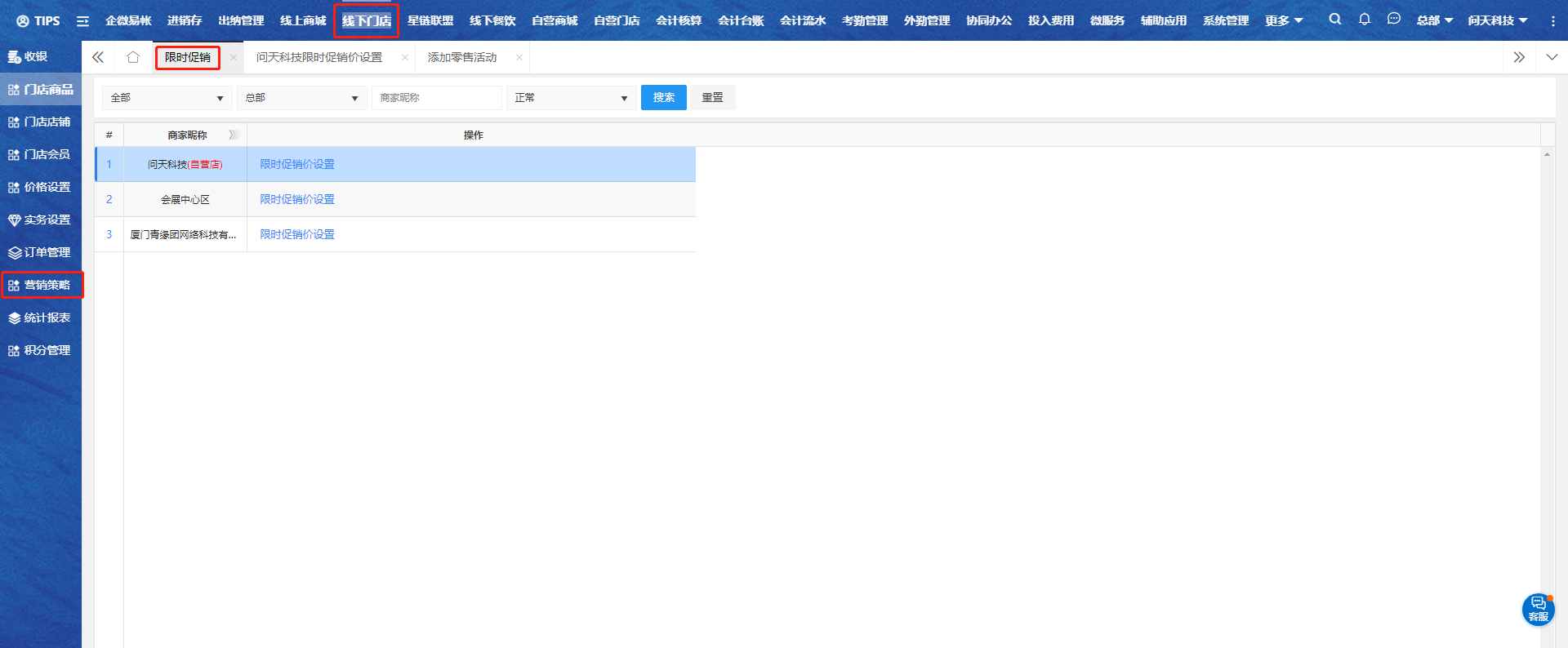The height and width of the screenshot is (648, 1568).
Task: Open the 客服 customer service floating button
Action: tap(1538, 610)
